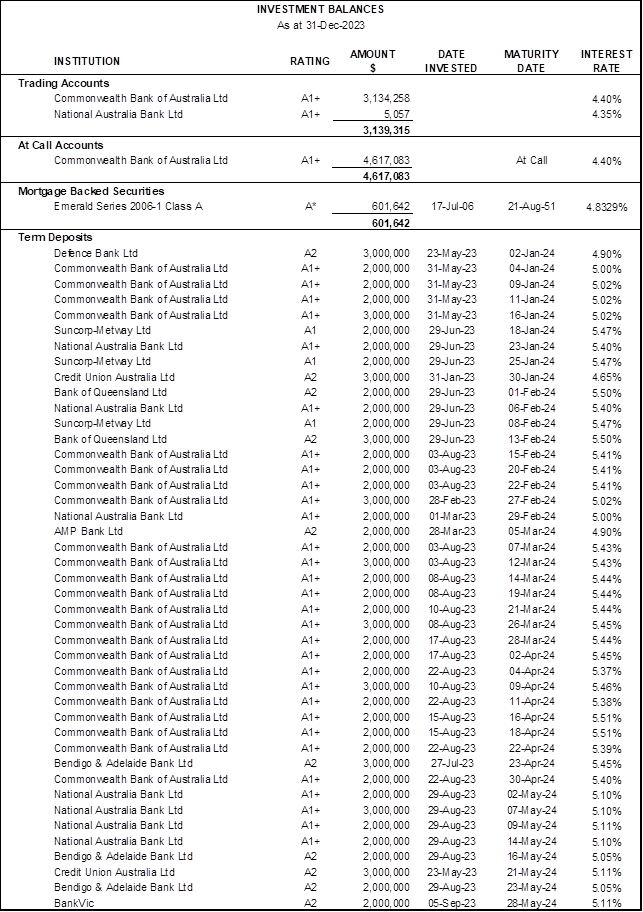Select the As at 31-Dec-2023 line
The image size is (643, 912).
point(320,25)
